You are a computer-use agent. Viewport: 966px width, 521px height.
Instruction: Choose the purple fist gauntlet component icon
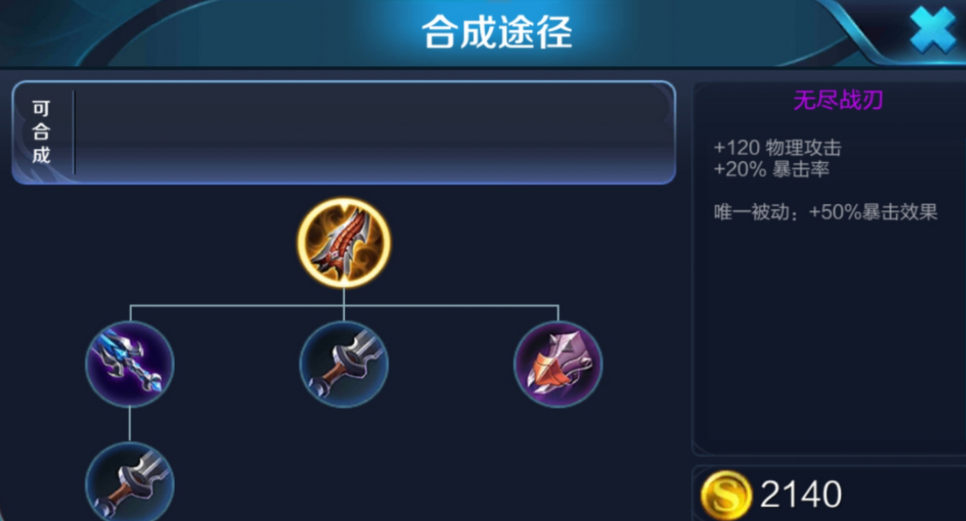pos(558,364)
